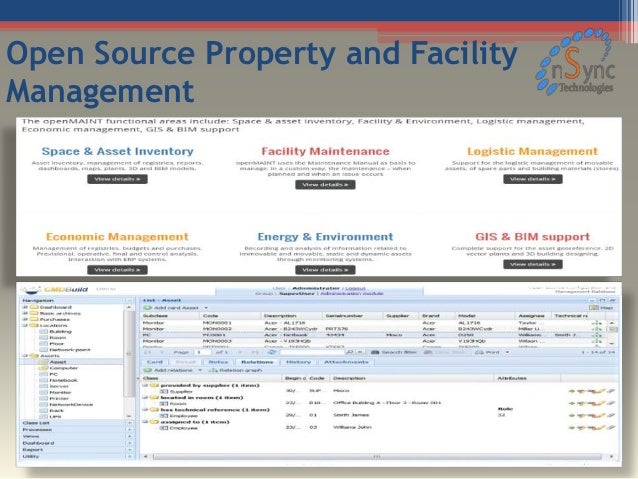The height and width of the screenshot is (479, 638).
Task: Click View details under Facility Maintenance
Action: click(325, 185)
